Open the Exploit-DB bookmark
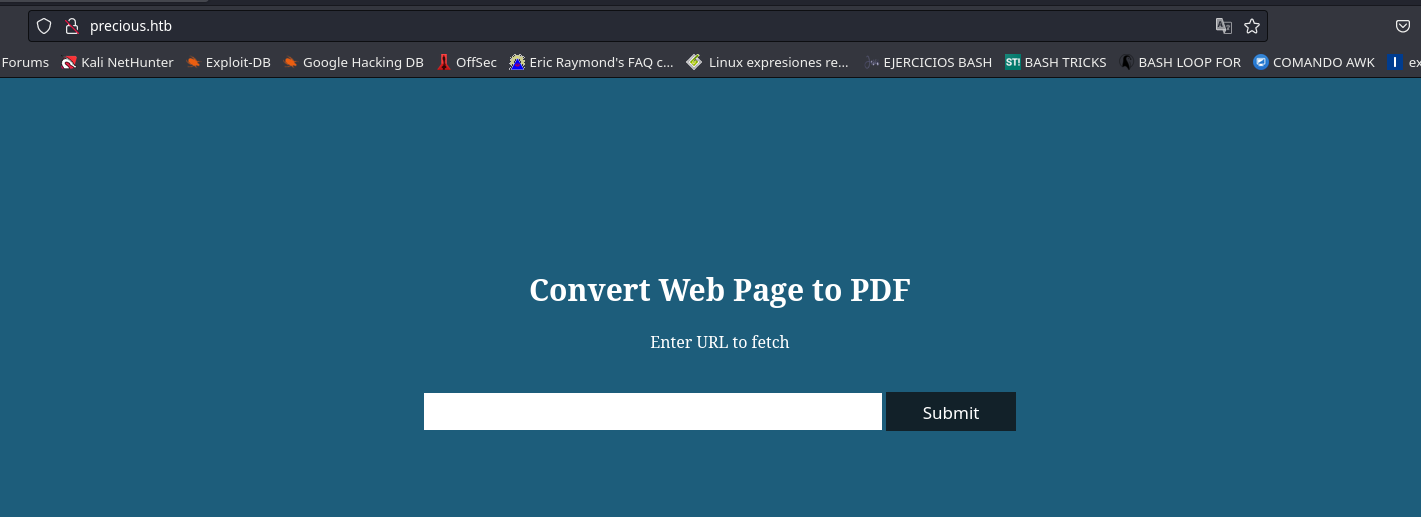This screenshot has height=517, width=1421. 228,62
